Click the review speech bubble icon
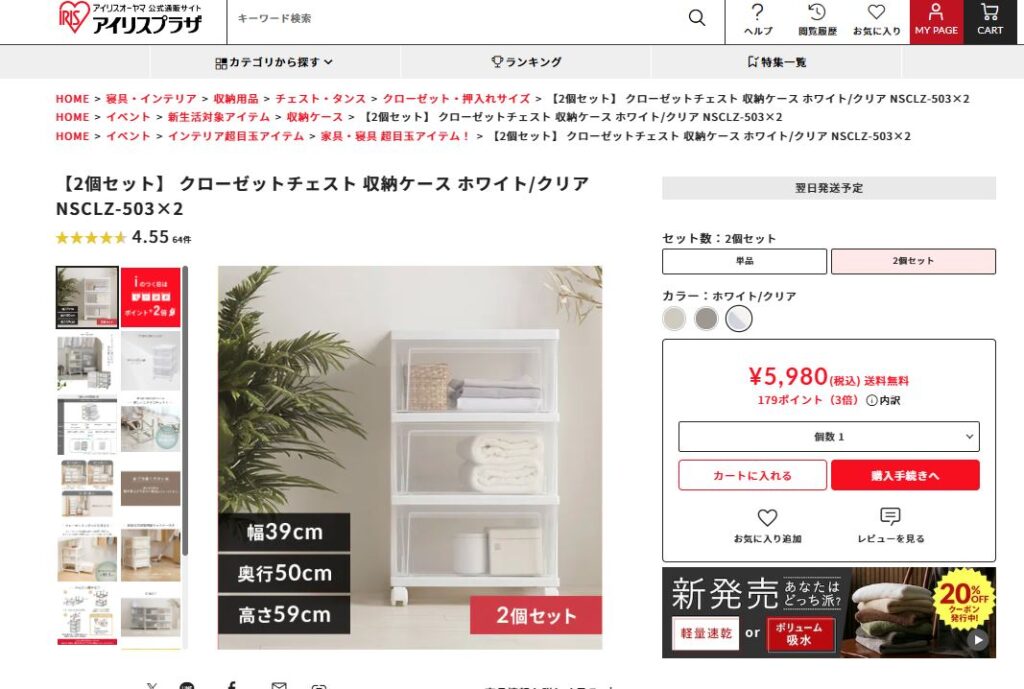This screenshot has height=689, width=1024. coord(890,517)
